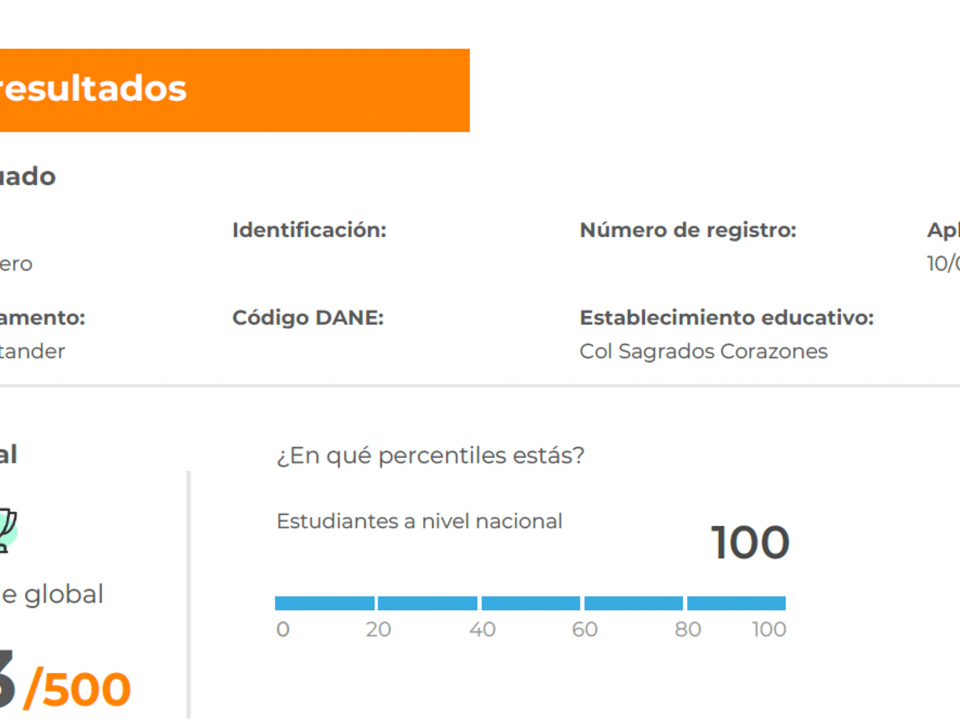The width and height of the screenshot is (960, 720).
Task: Click the axis label 0 under the percentile bar
Action: [x=283, y=629]
